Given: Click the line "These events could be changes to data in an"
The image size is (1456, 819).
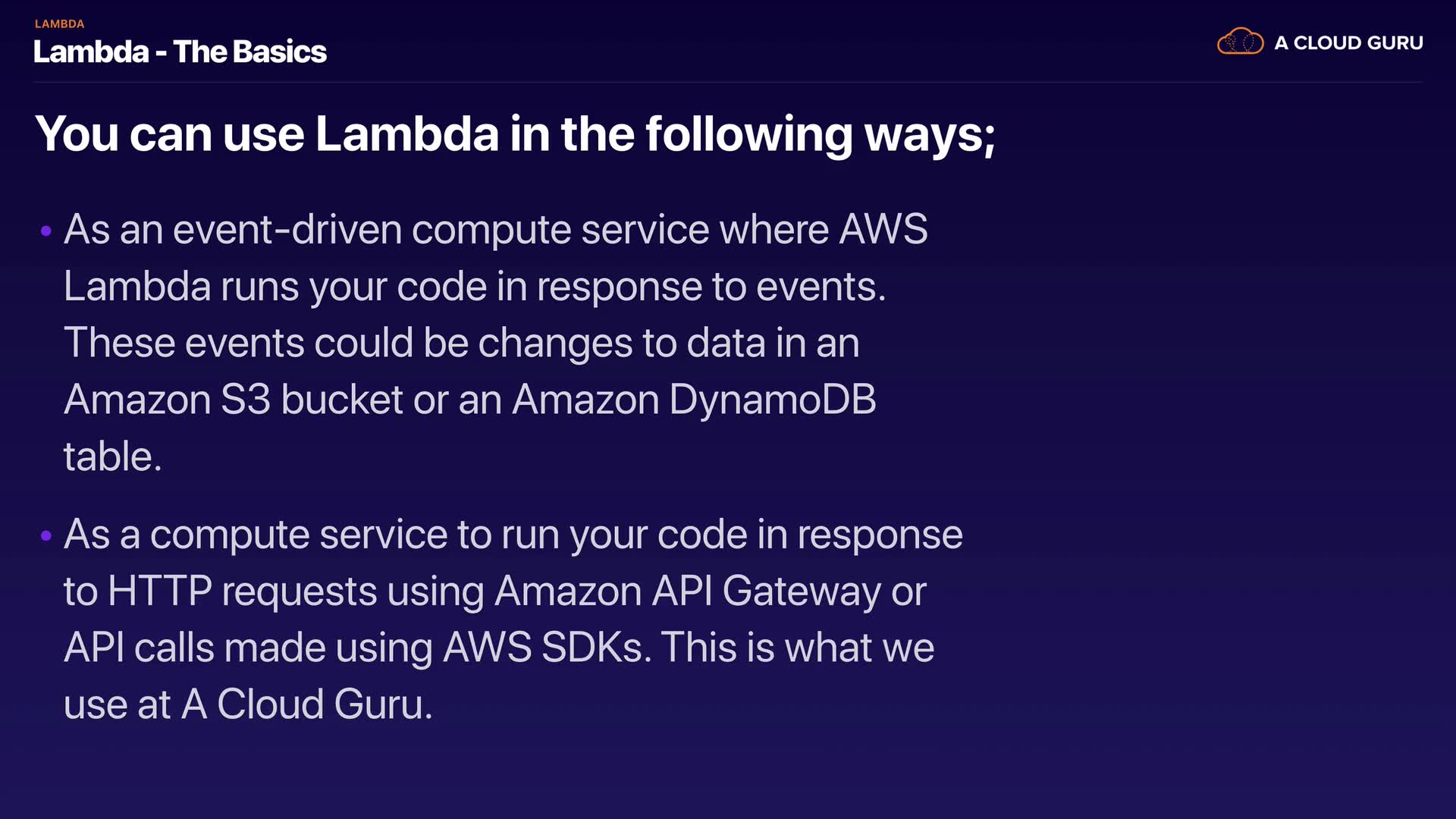Looking at the screenshot, I should (x=461, y=343).
